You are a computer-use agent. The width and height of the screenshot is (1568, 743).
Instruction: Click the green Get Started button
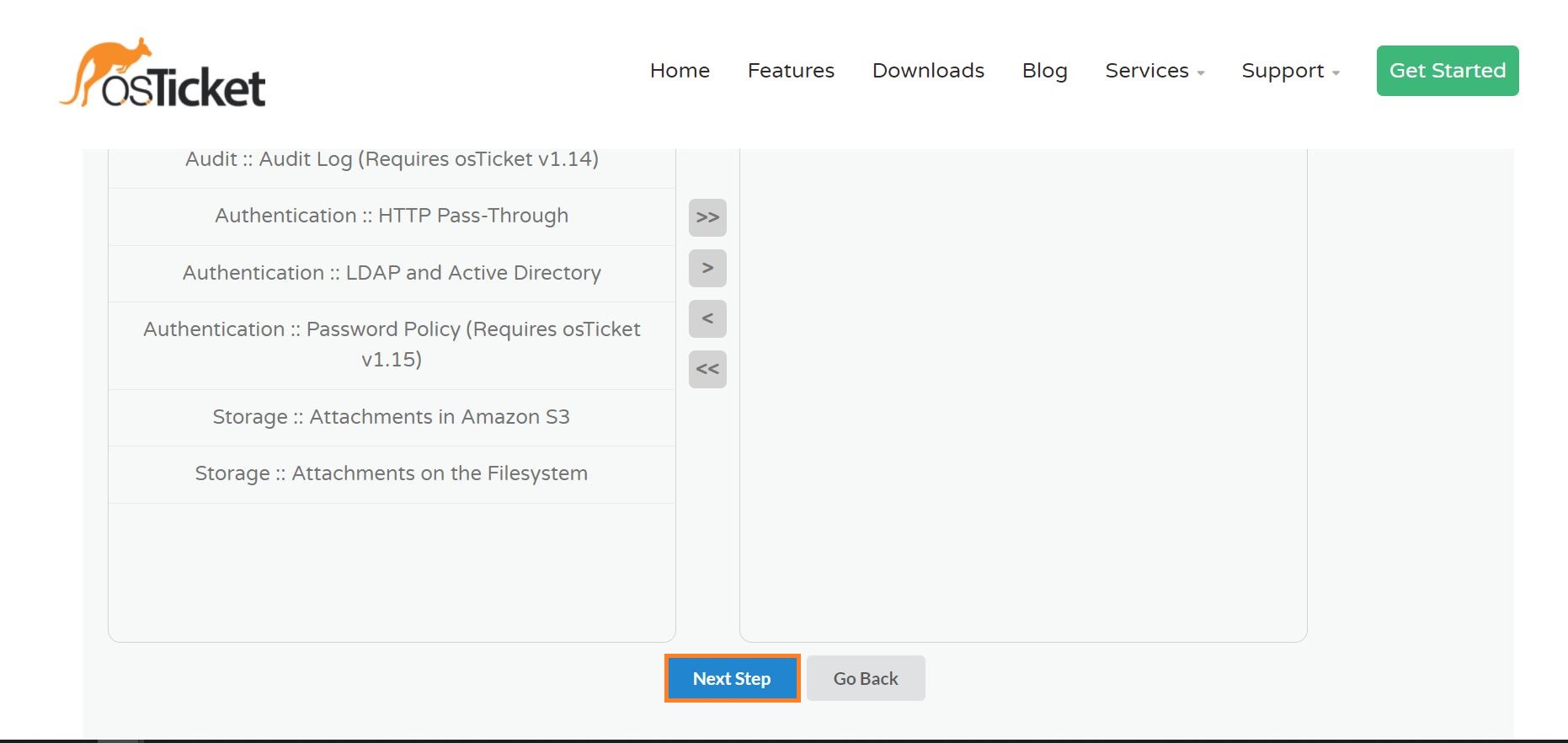(1447, 71)
